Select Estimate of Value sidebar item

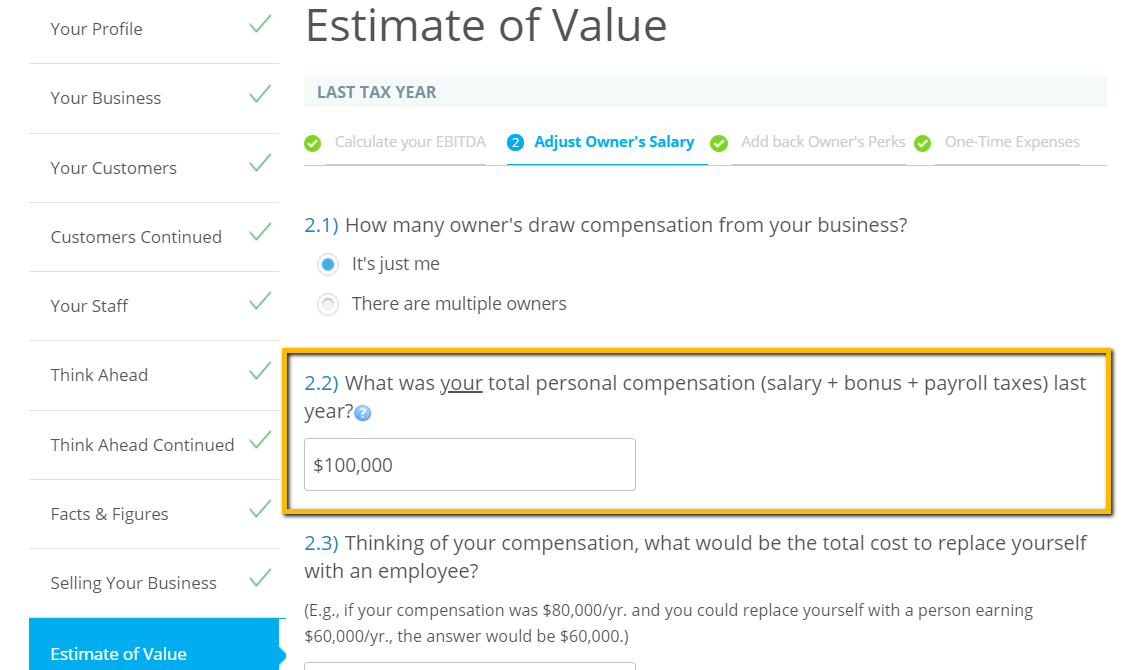[154, 644]
